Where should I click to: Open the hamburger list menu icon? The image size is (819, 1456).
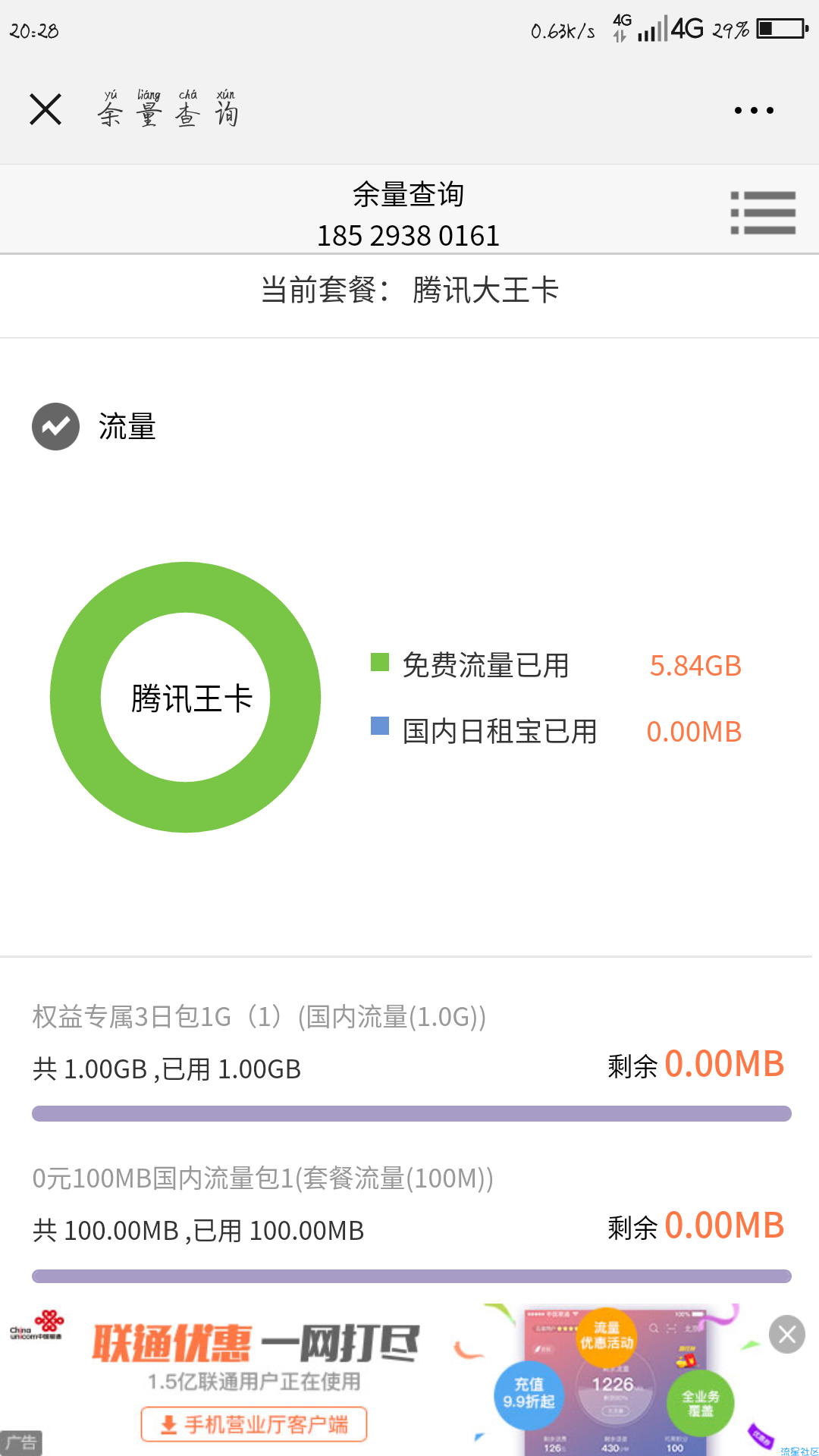tap(763, 212)
